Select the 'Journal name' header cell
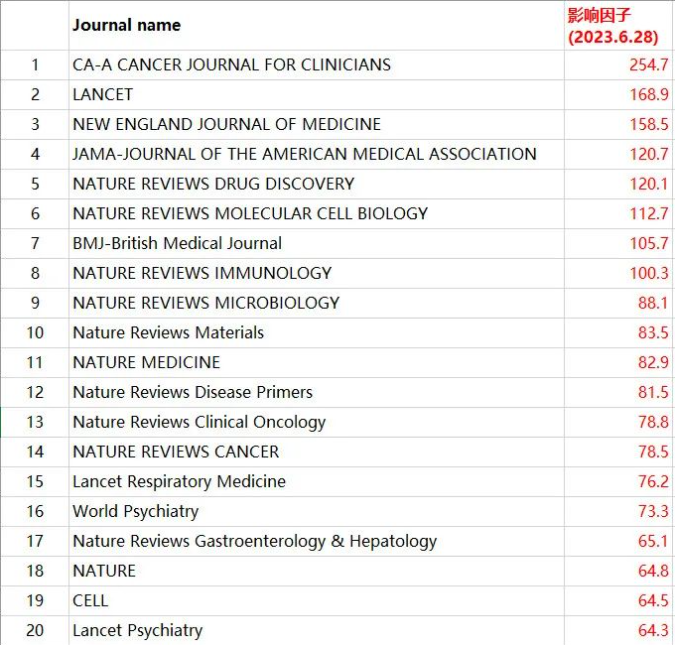Image resolution: width=675 pixels, height=645 pixels. pos(316,25)
